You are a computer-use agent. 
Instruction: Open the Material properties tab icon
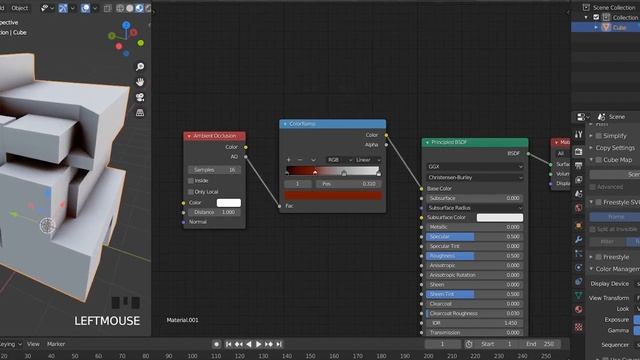point(578,309)
